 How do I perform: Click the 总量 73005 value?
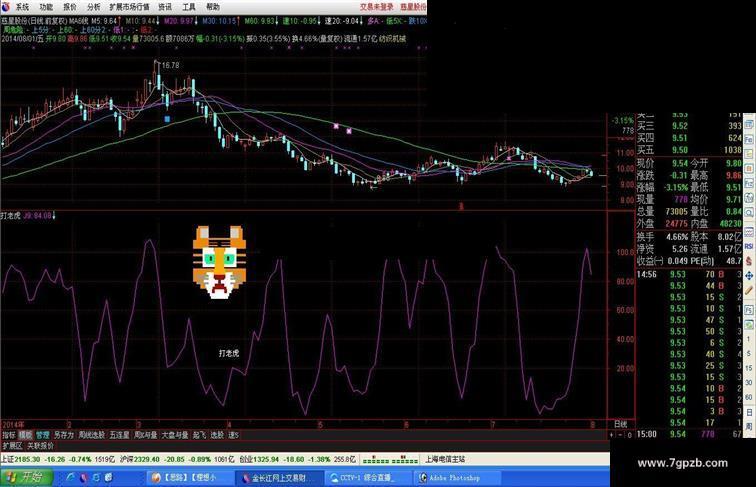tap(676, 211)
